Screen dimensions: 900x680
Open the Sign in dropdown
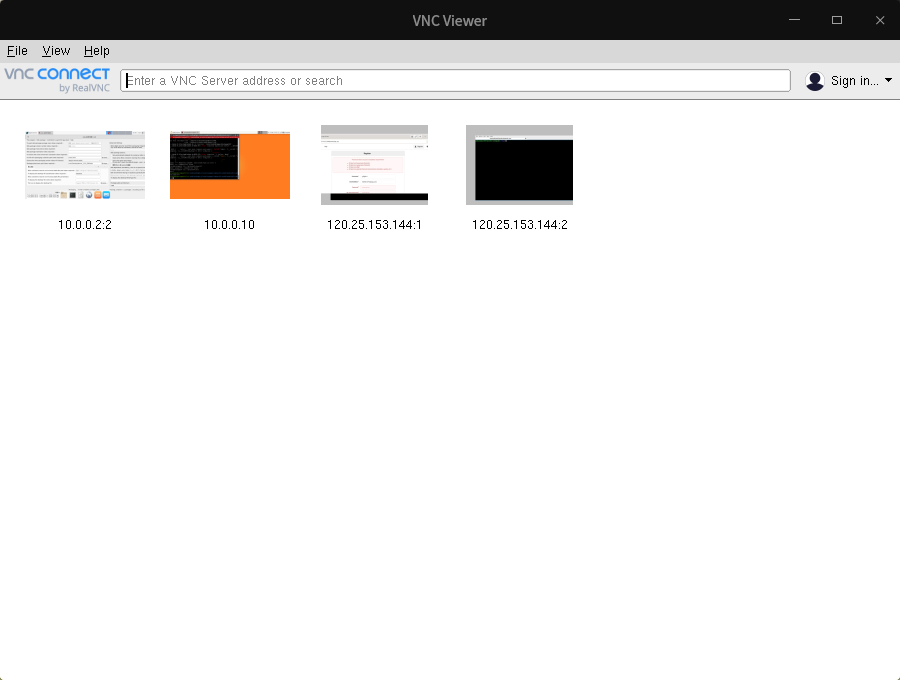click(855, 80)
